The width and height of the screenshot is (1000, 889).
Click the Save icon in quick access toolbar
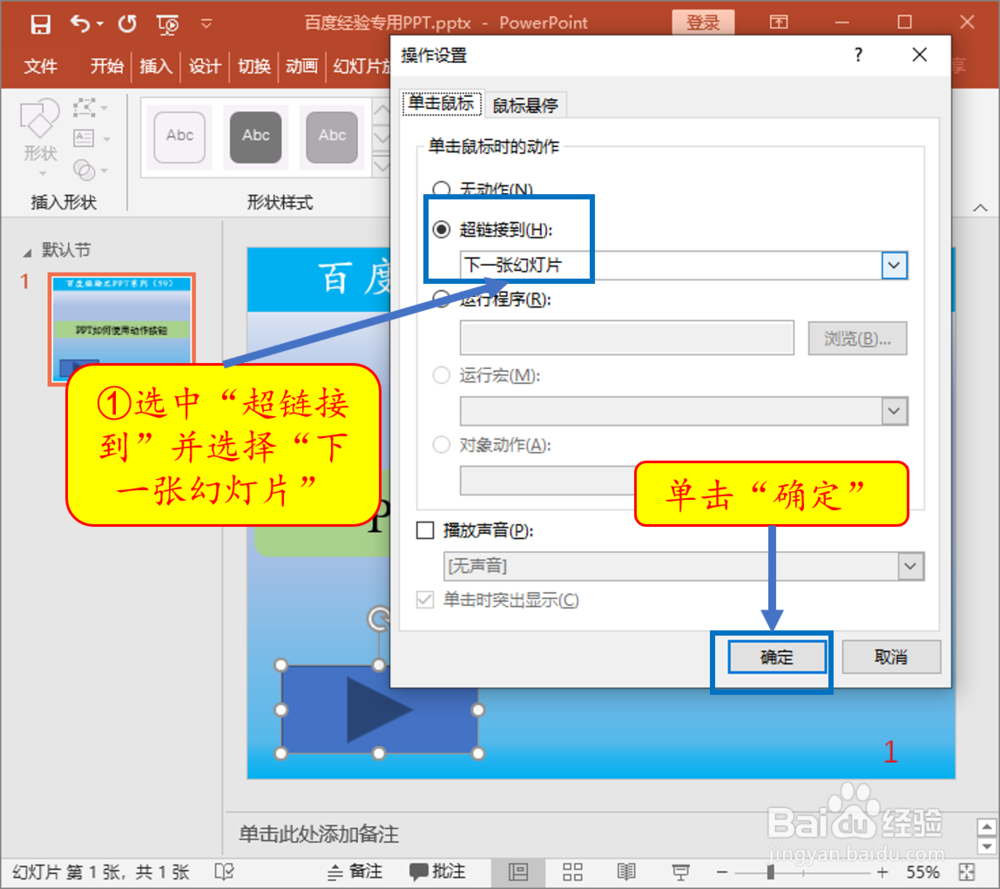click(x=40, y=24)
